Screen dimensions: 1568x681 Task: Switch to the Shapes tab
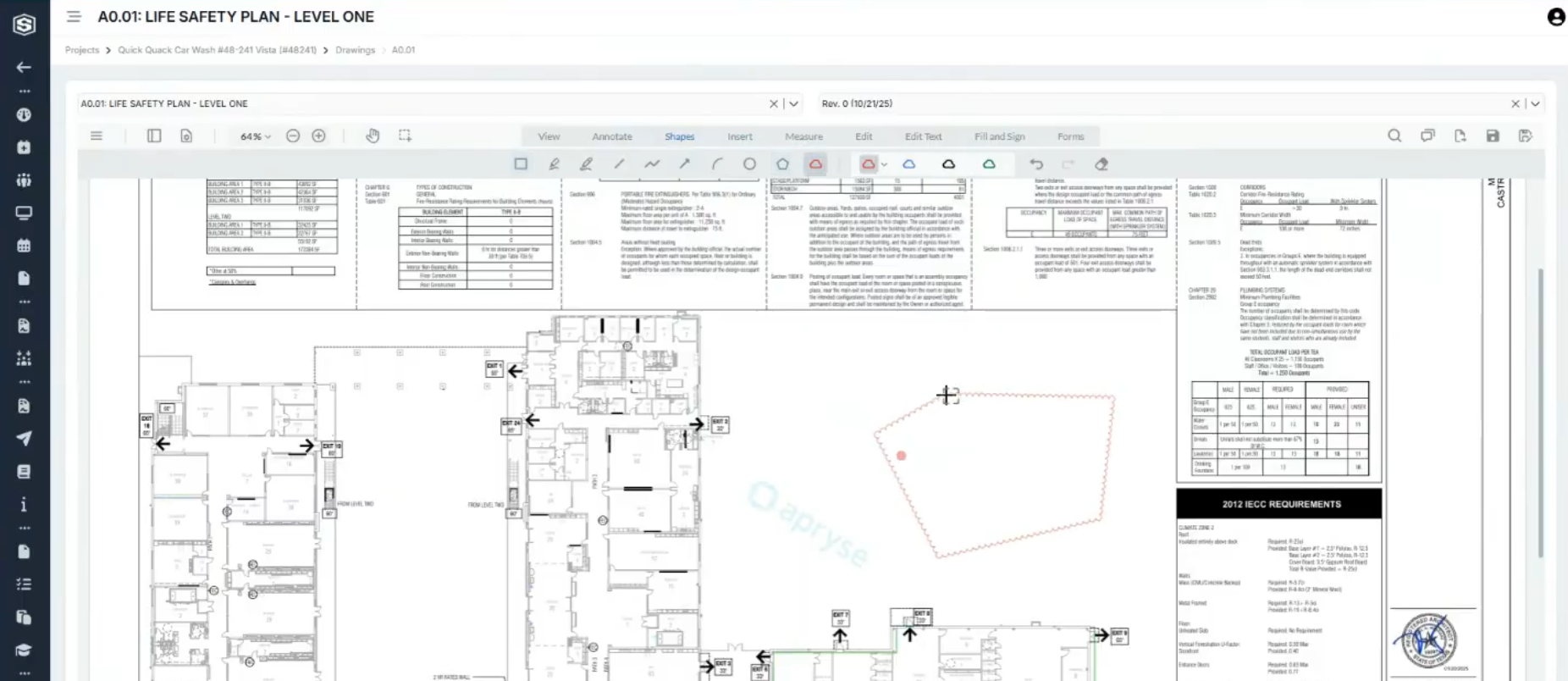coord(679,136)
